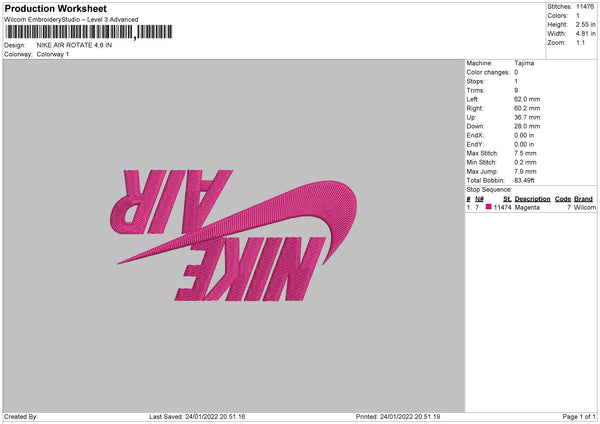Click the Stitches count value 11476
The width and height of the screenshot is (600, 424).
click(585, 7)
